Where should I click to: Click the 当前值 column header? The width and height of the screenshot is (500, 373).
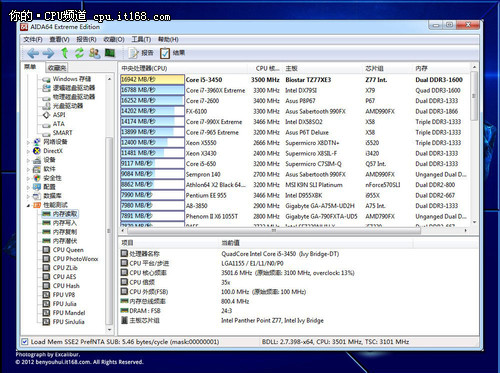(x=316, y=243)
